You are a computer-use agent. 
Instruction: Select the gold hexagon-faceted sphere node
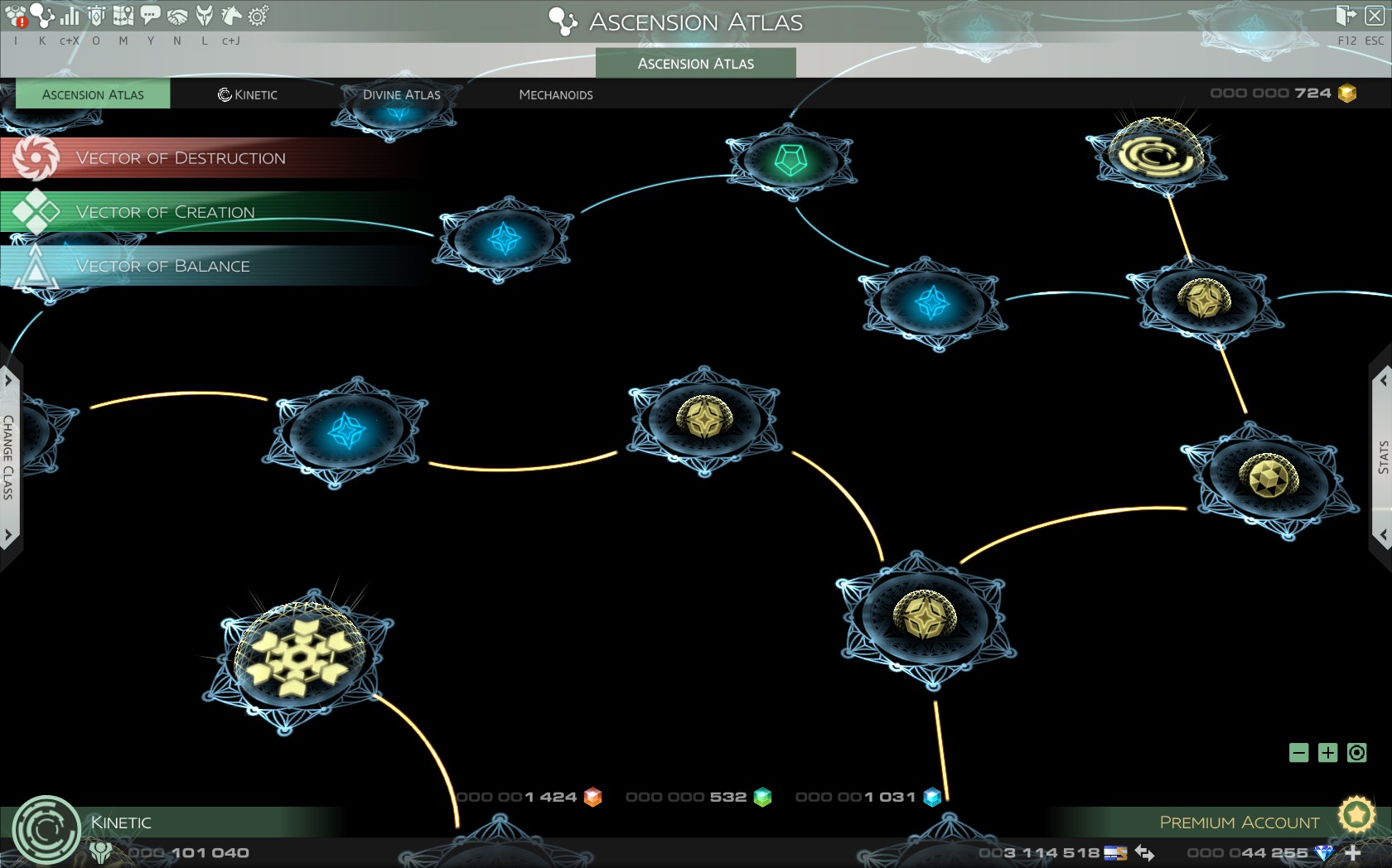pos(1268,479)
